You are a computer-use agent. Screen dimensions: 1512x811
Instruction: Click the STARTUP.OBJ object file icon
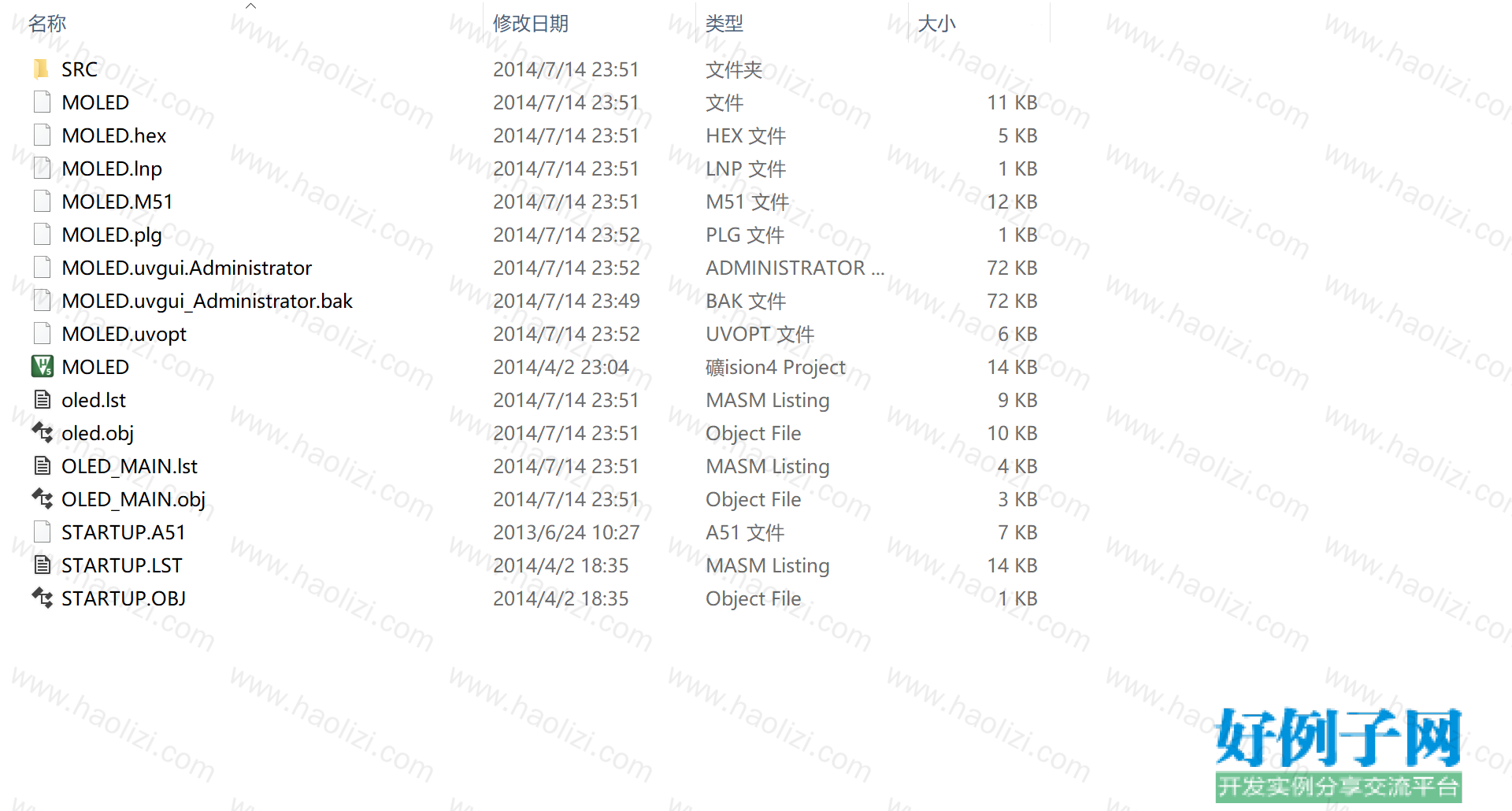point(43,598)
